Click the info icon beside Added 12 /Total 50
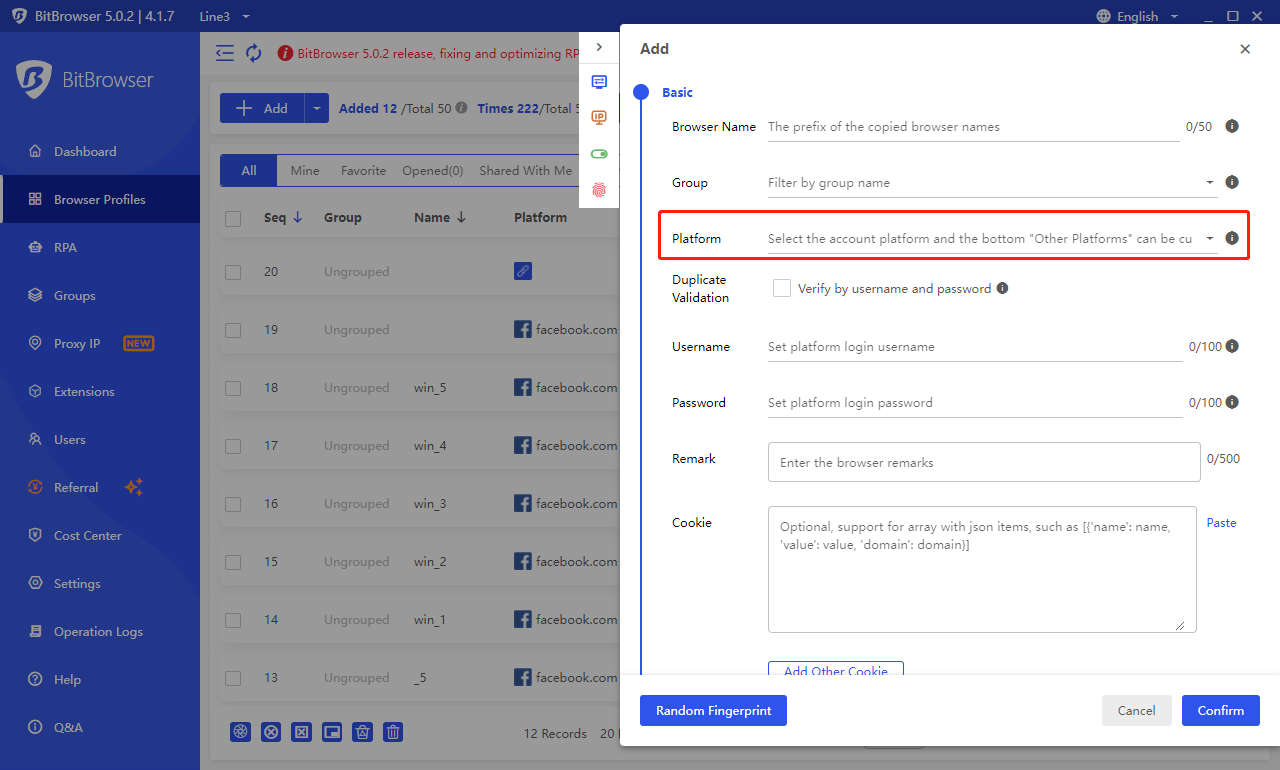 (461, 108)
